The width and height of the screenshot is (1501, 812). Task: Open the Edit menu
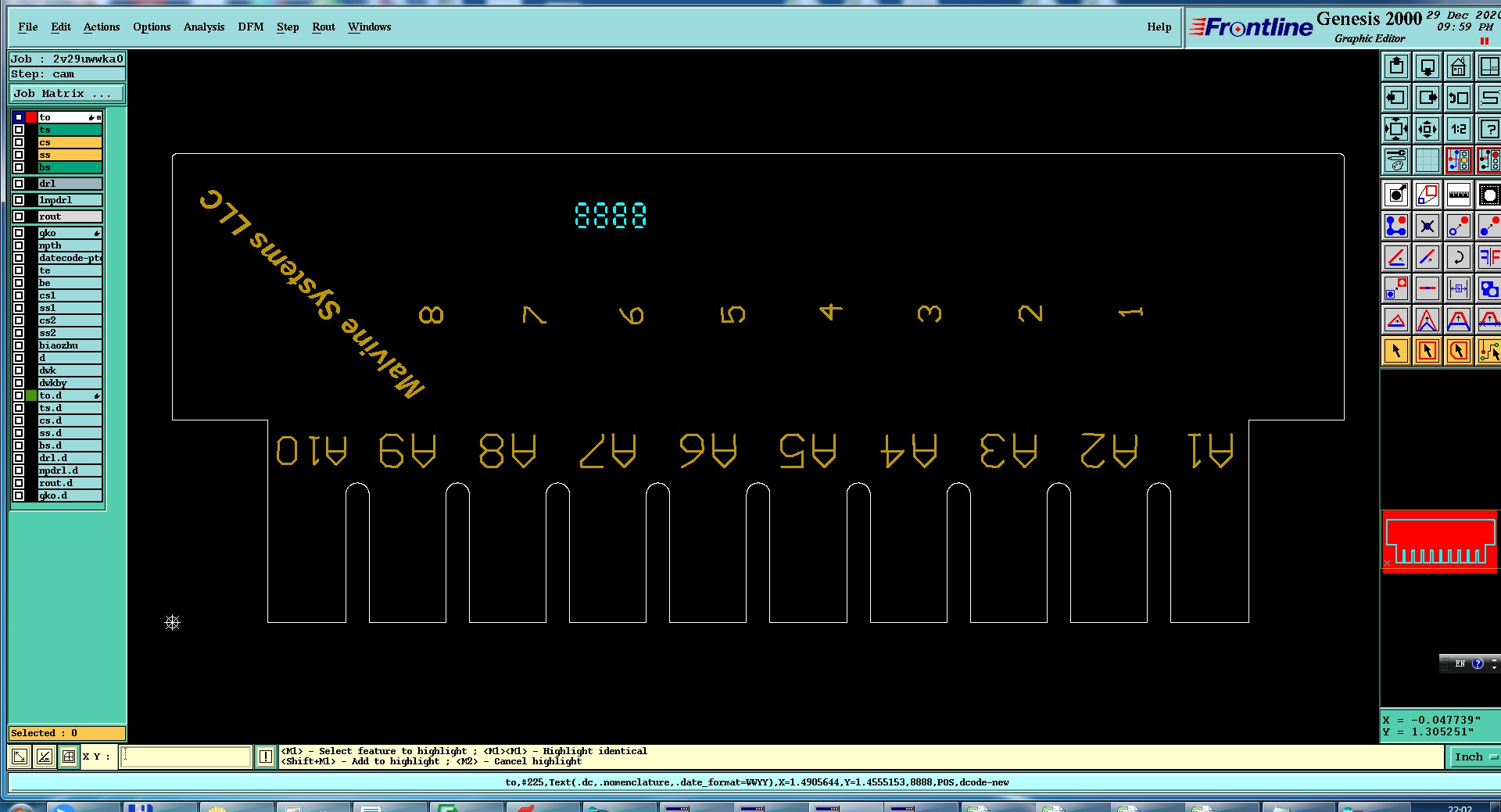pos(61,27)
